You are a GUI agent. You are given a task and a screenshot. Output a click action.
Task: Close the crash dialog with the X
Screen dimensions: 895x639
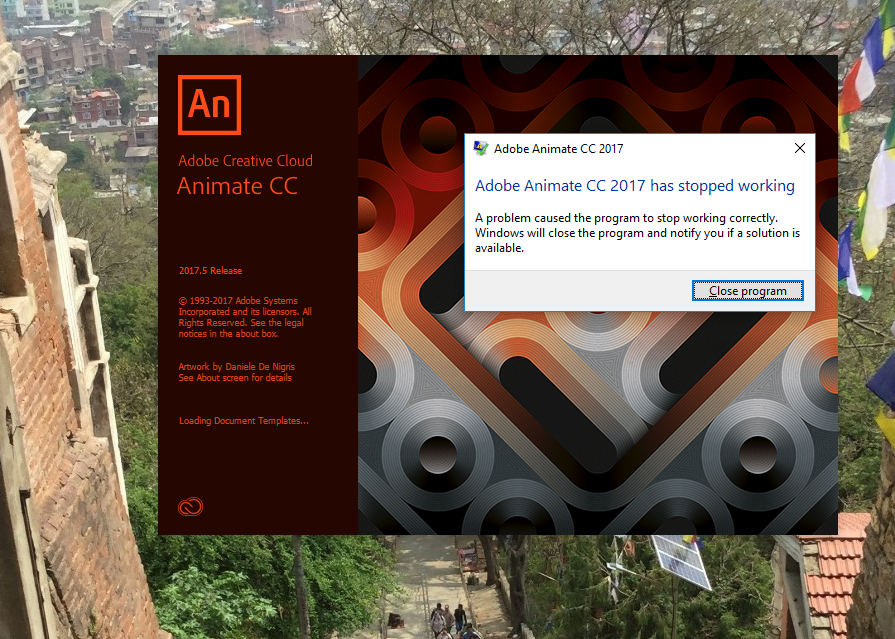pos(800,148)
